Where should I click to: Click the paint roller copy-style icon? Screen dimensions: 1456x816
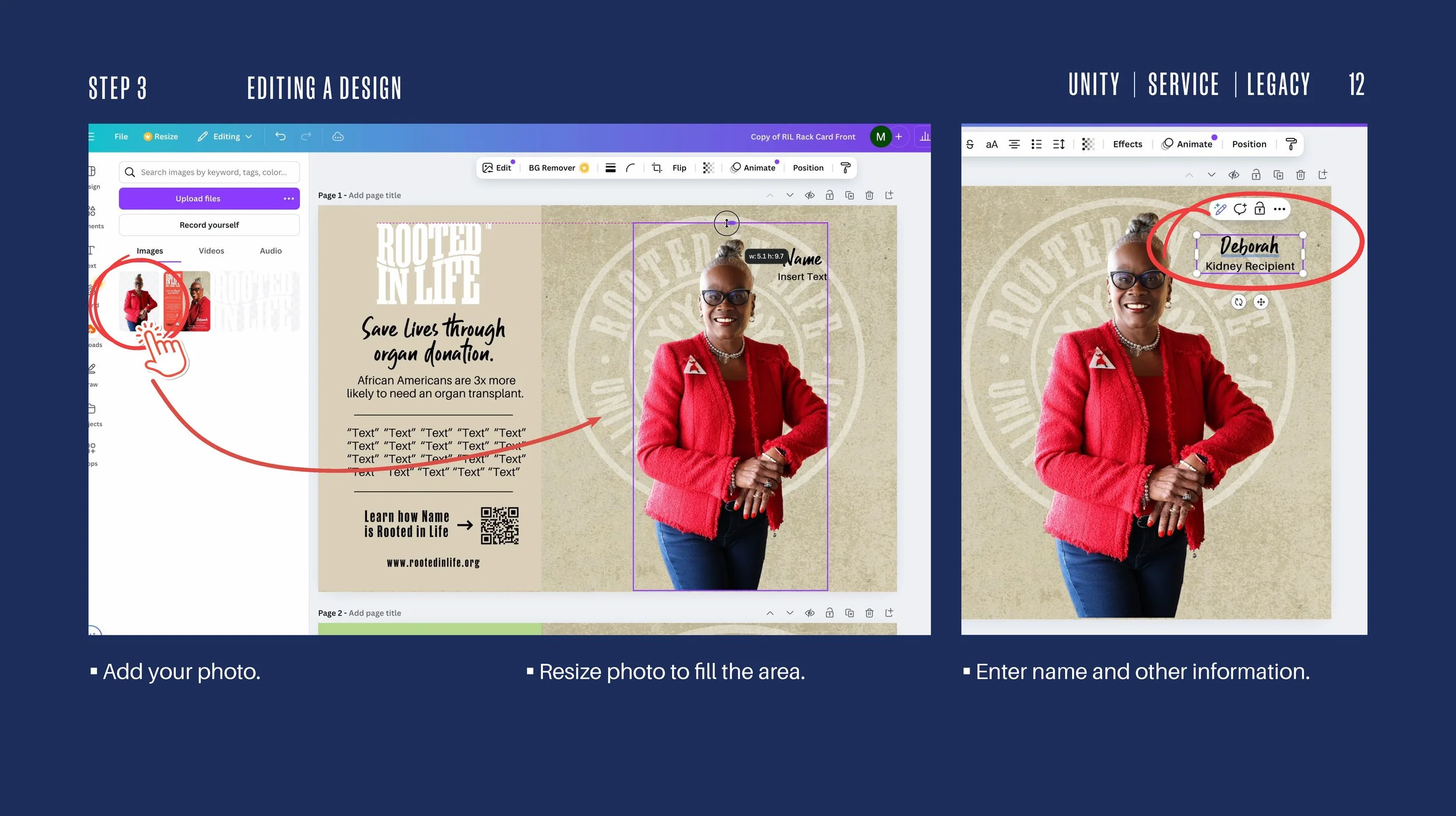[846, 168]
